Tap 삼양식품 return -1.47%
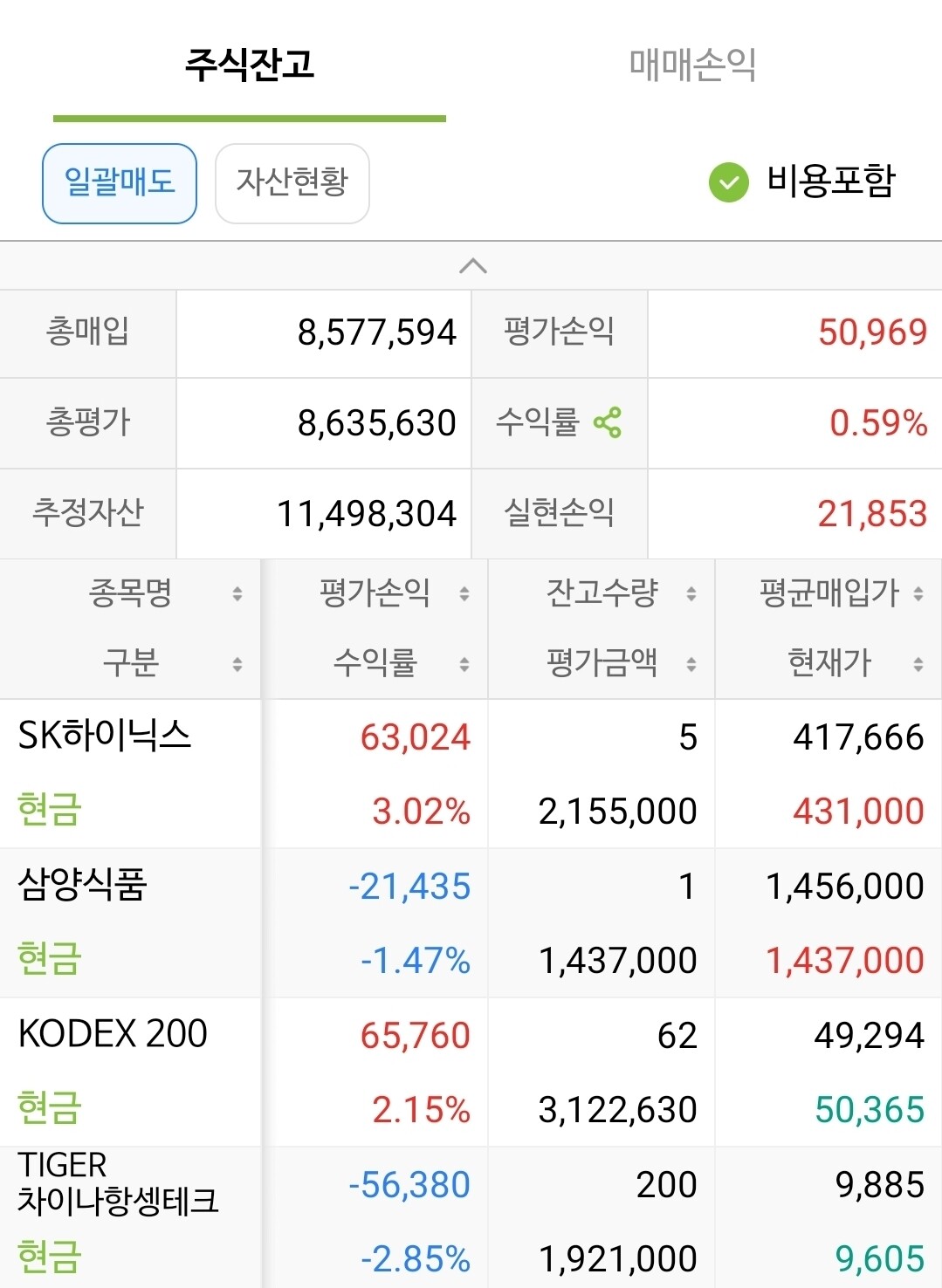Image resolution: width=942 pixels, height=1288 pixels. pos(416,961)
